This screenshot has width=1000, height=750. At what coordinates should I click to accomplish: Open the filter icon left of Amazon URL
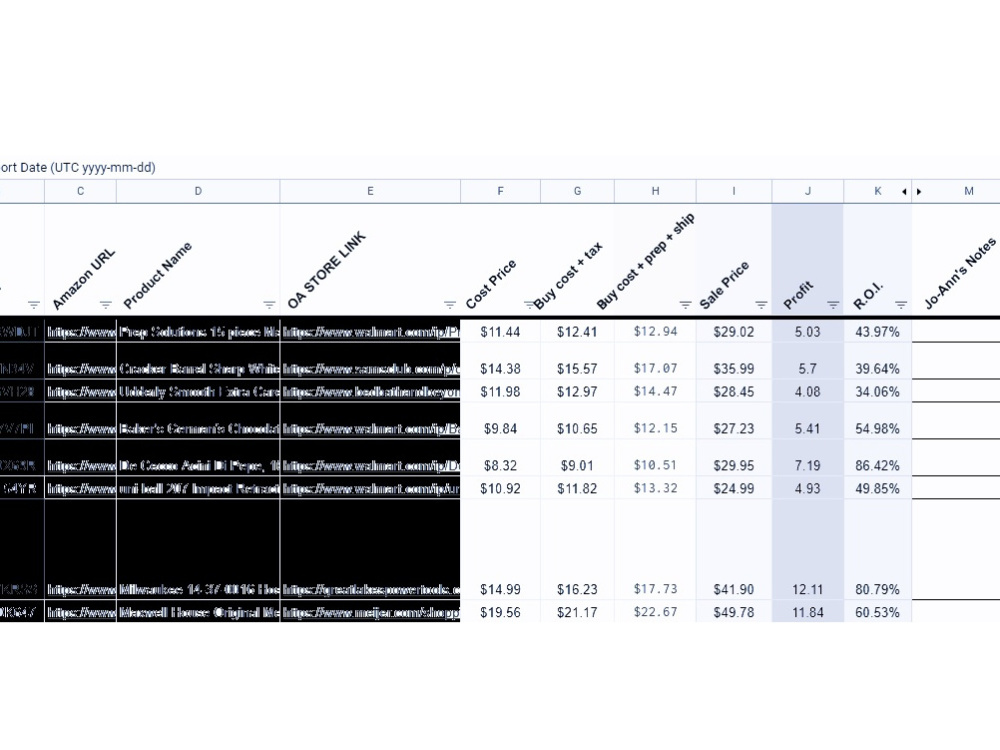[x=34, y=305]
